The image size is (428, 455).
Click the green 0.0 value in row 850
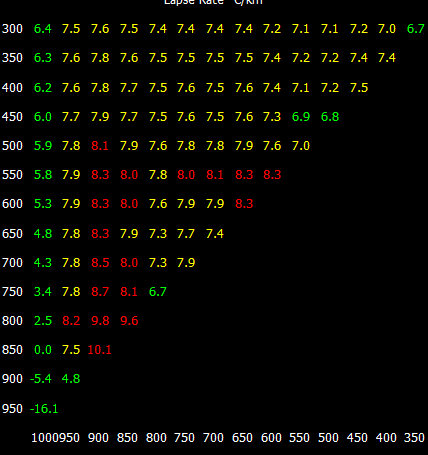pyautogui.click(x=43, y=350)
